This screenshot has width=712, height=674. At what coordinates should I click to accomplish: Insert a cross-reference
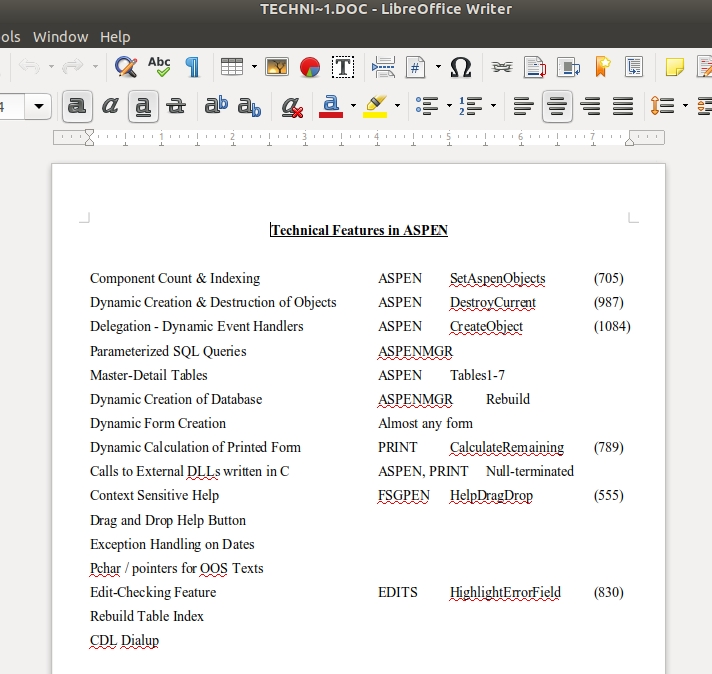pyautogui.click(x=634, y=67)
